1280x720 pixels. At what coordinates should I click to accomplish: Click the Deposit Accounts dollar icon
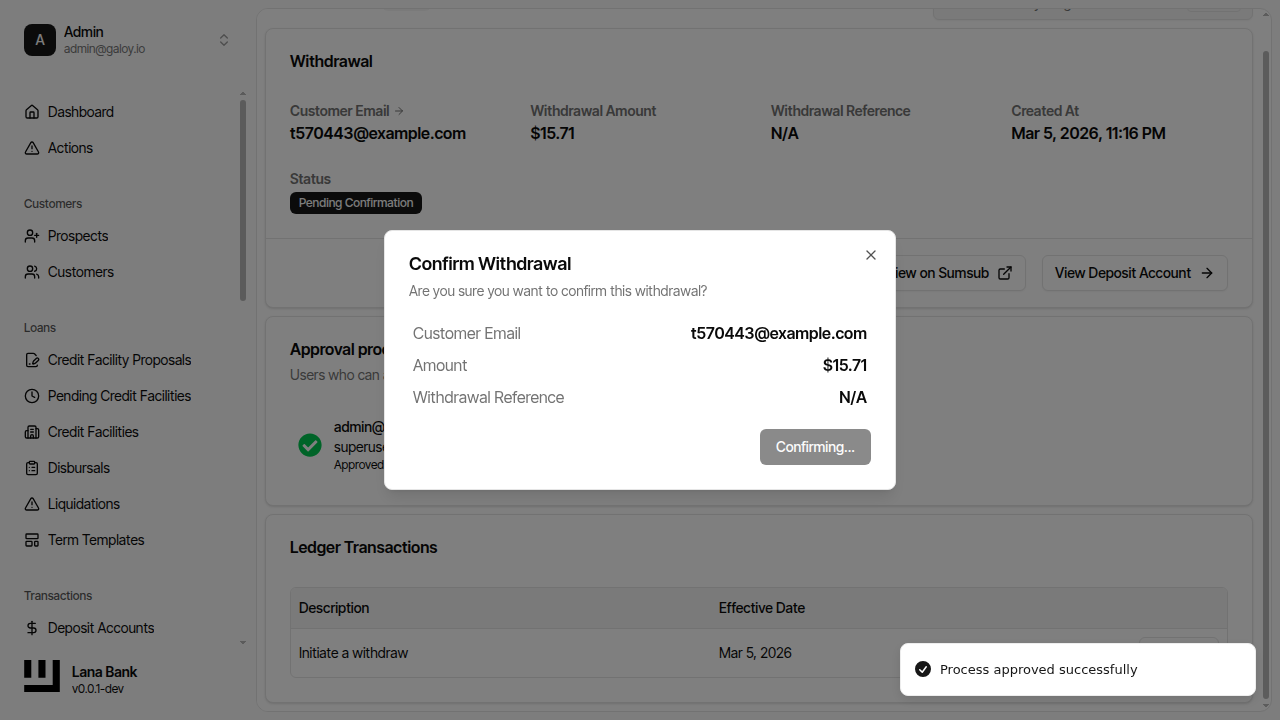click(31, 628)
